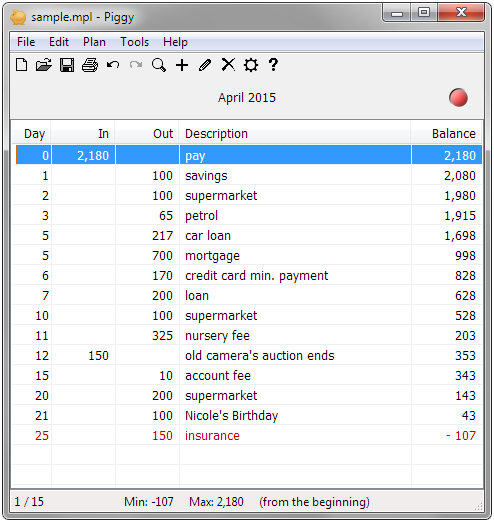The image size is (494, 522).
Task: Select the 'credit card min. payment' row
Action: tap(247, 275)
